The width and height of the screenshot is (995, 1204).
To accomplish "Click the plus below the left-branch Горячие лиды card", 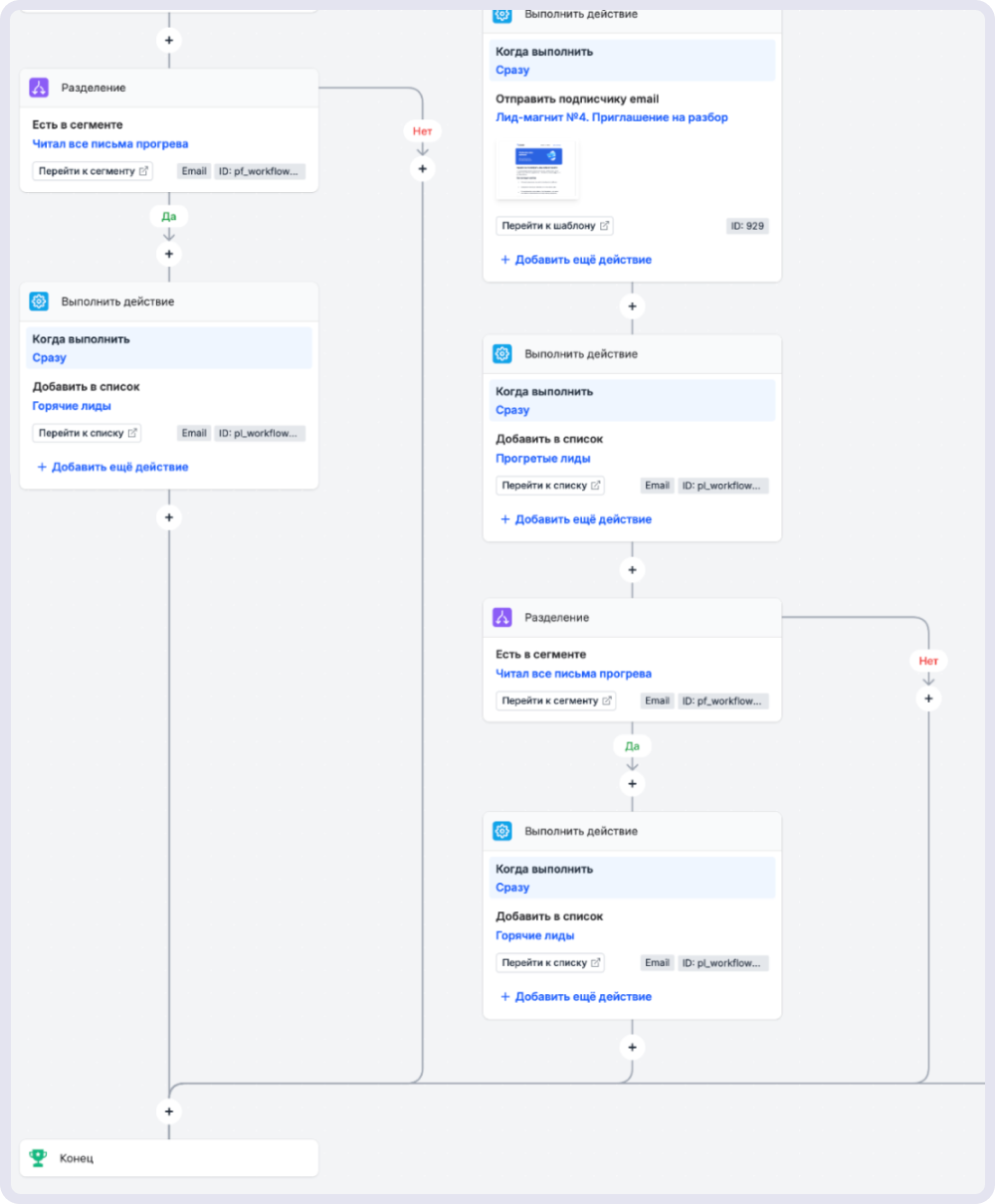I will 169,517.
